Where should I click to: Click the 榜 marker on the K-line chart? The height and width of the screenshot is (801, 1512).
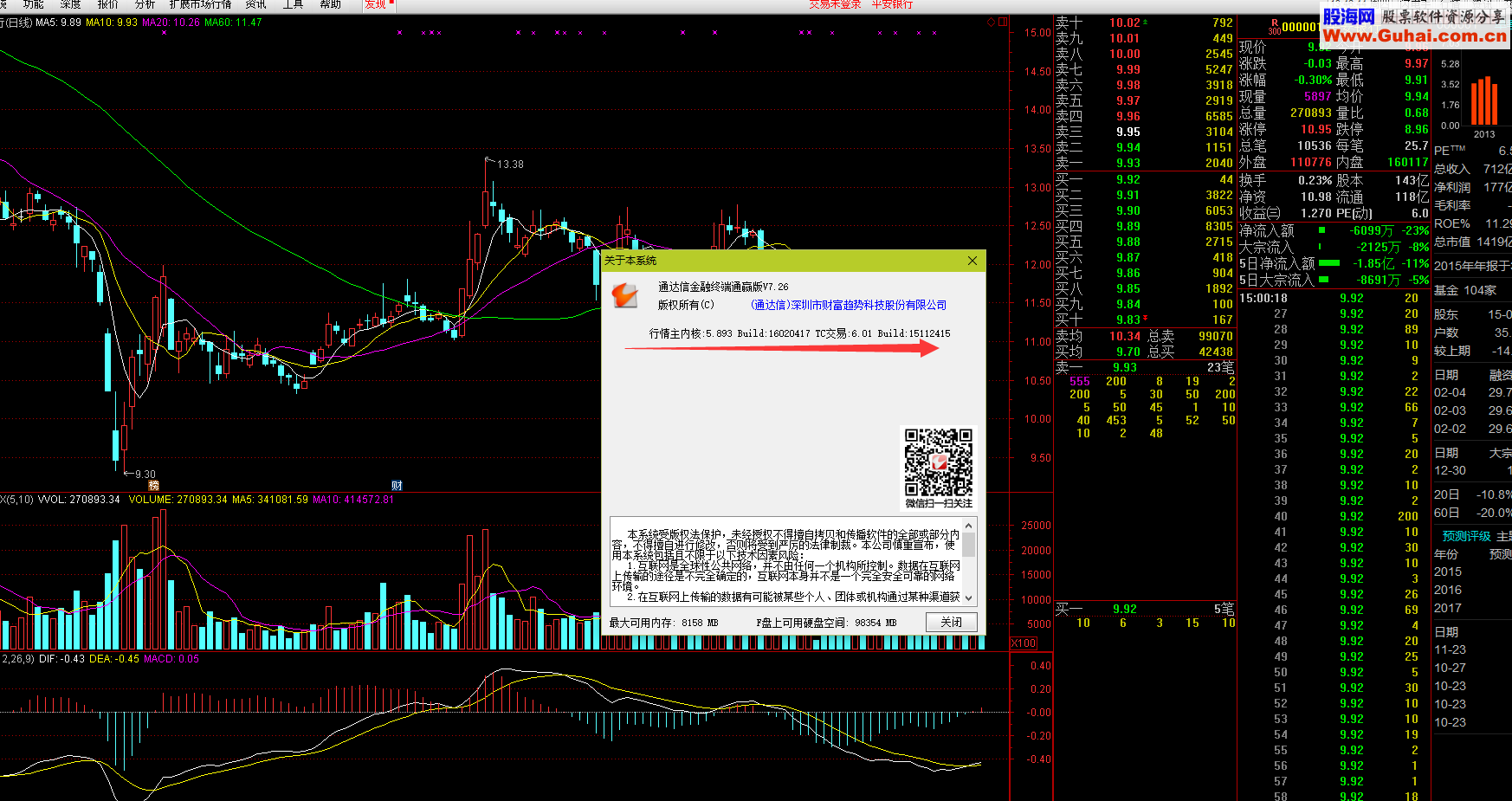pos(154,486)
